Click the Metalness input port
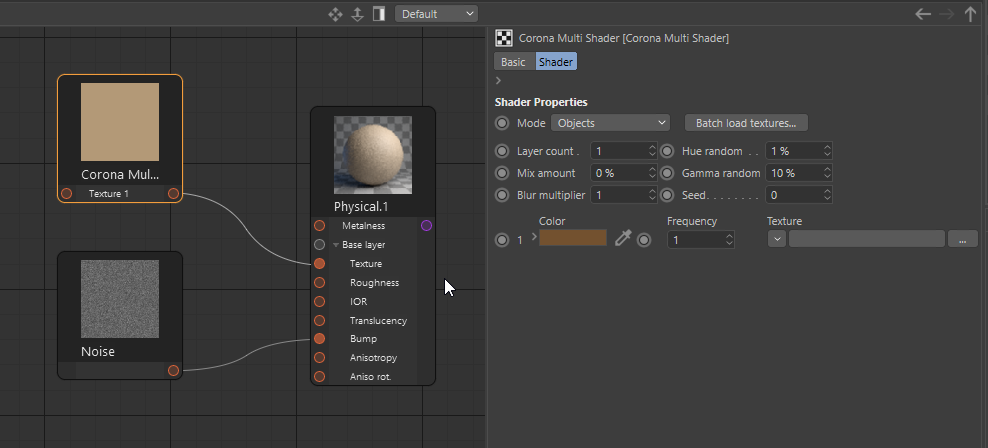Image resolution: width=988 pixels, height=448 pixels. 319,226
